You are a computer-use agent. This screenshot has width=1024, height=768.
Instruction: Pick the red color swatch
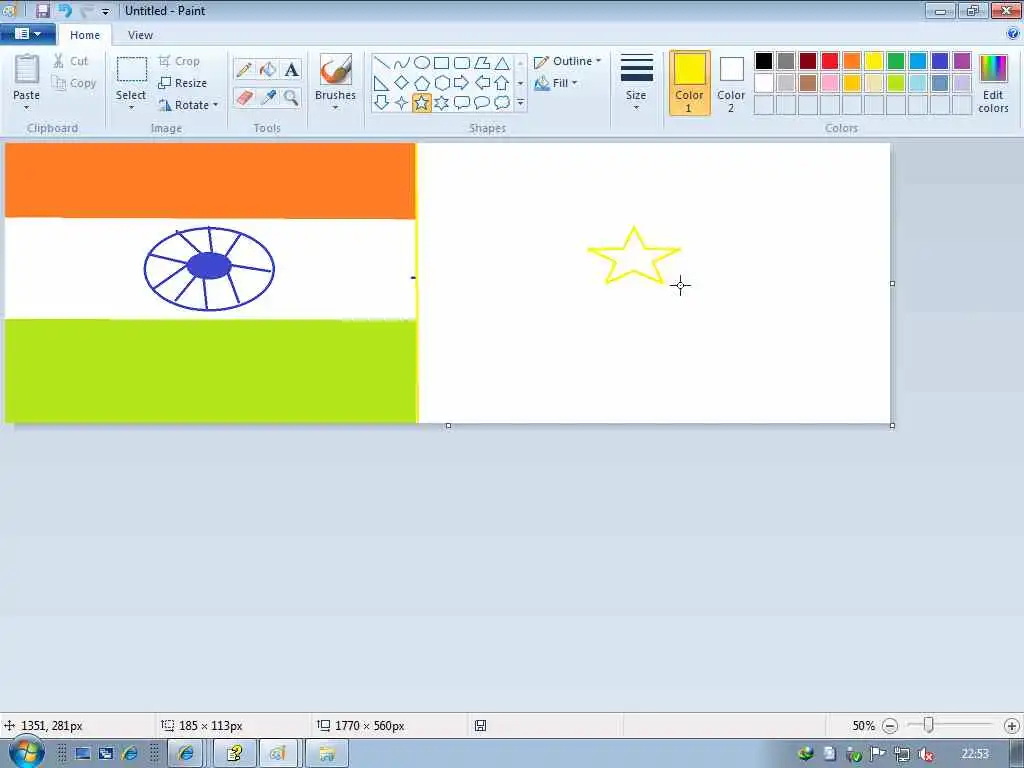[830, 61]
